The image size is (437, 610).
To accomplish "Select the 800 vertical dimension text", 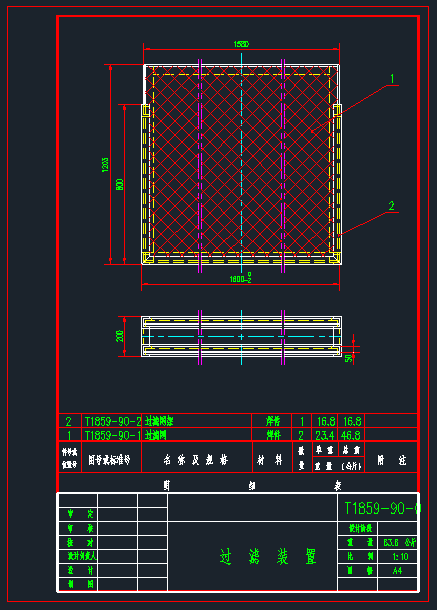I will [120, 184].
